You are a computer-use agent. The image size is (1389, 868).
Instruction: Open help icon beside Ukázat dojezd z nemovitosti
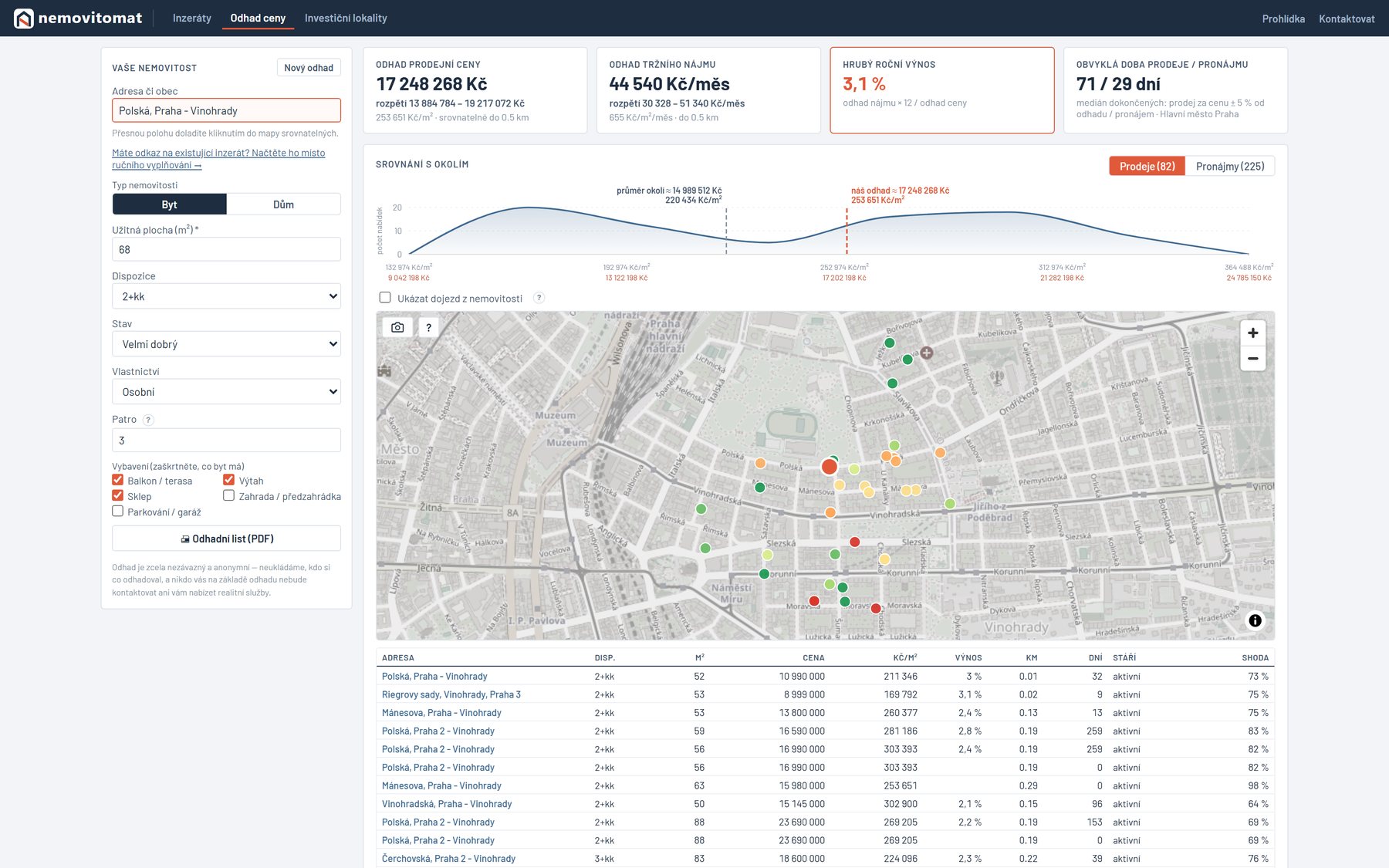(x=539, y=298)
